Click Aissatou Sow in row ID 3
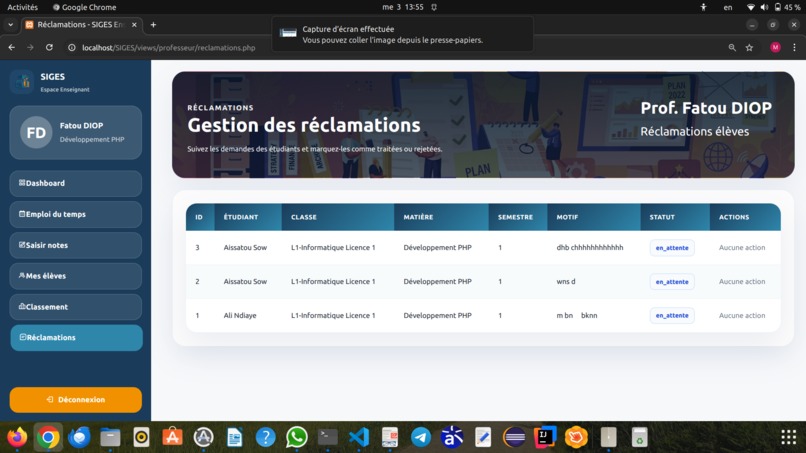Viewport: 806px width, 453px height. tap(245, 247)
